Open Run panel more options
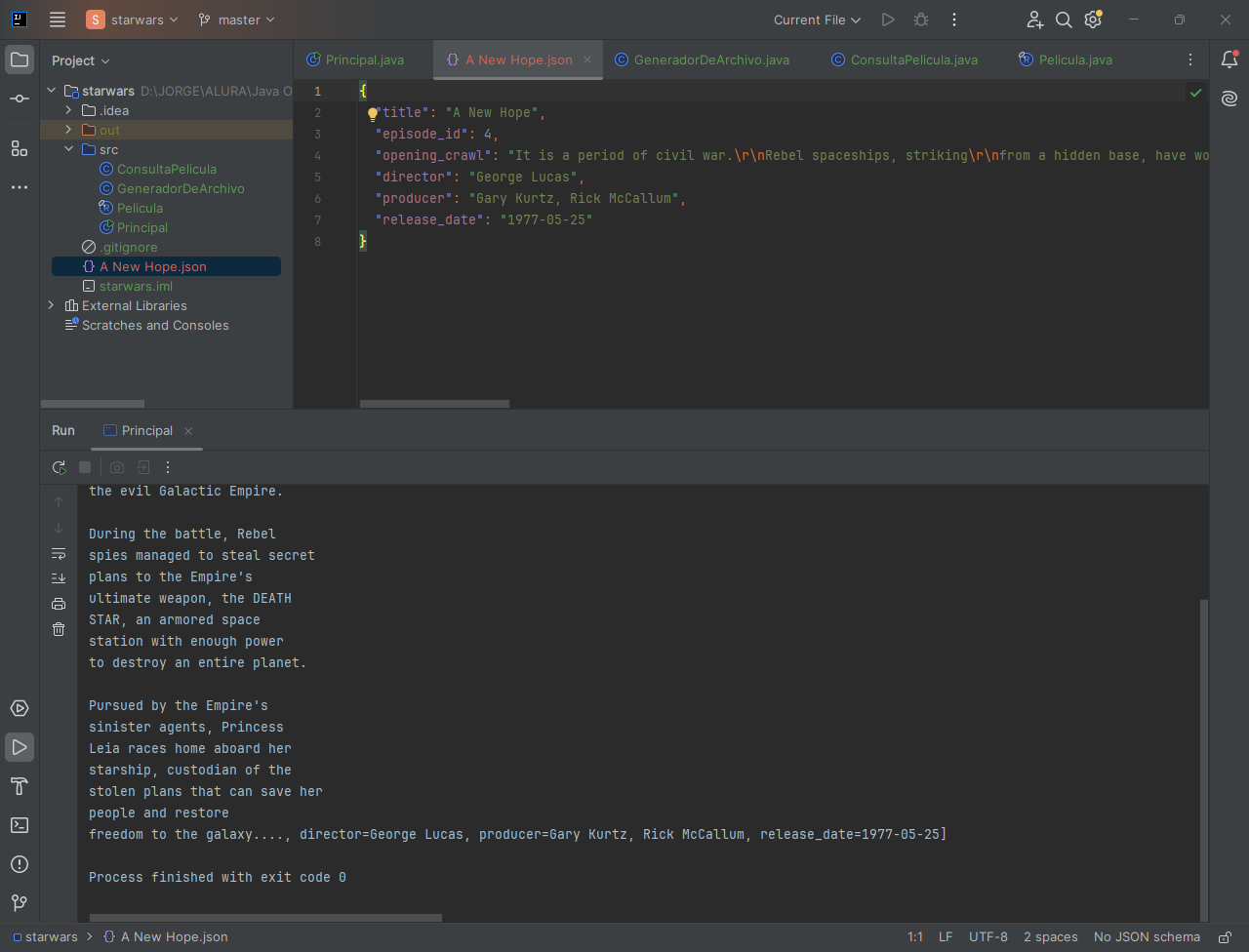1249x952 pixels. click(x=168, y=467)
